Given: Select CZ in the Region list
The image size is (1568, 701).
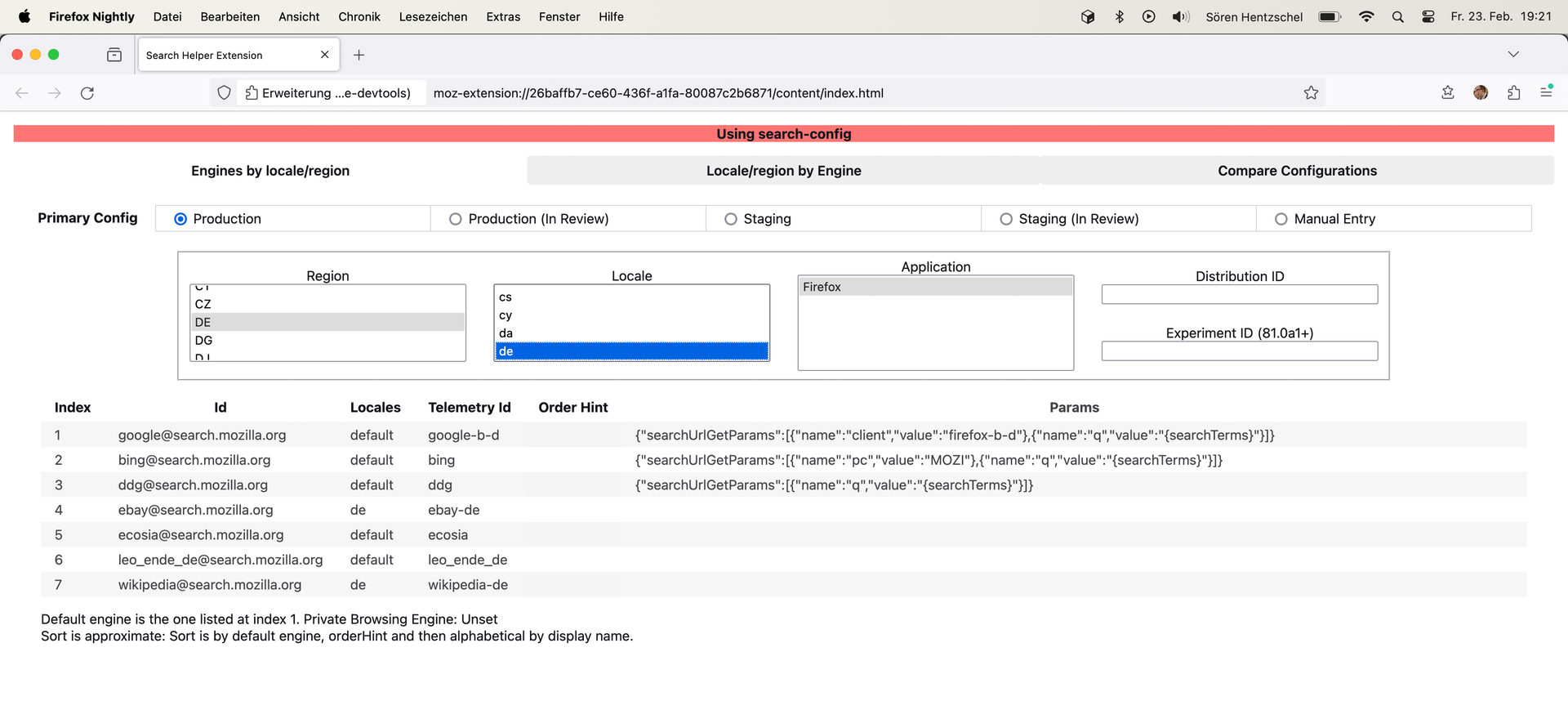Looking at the screenshot, I should tap(203, 304).
